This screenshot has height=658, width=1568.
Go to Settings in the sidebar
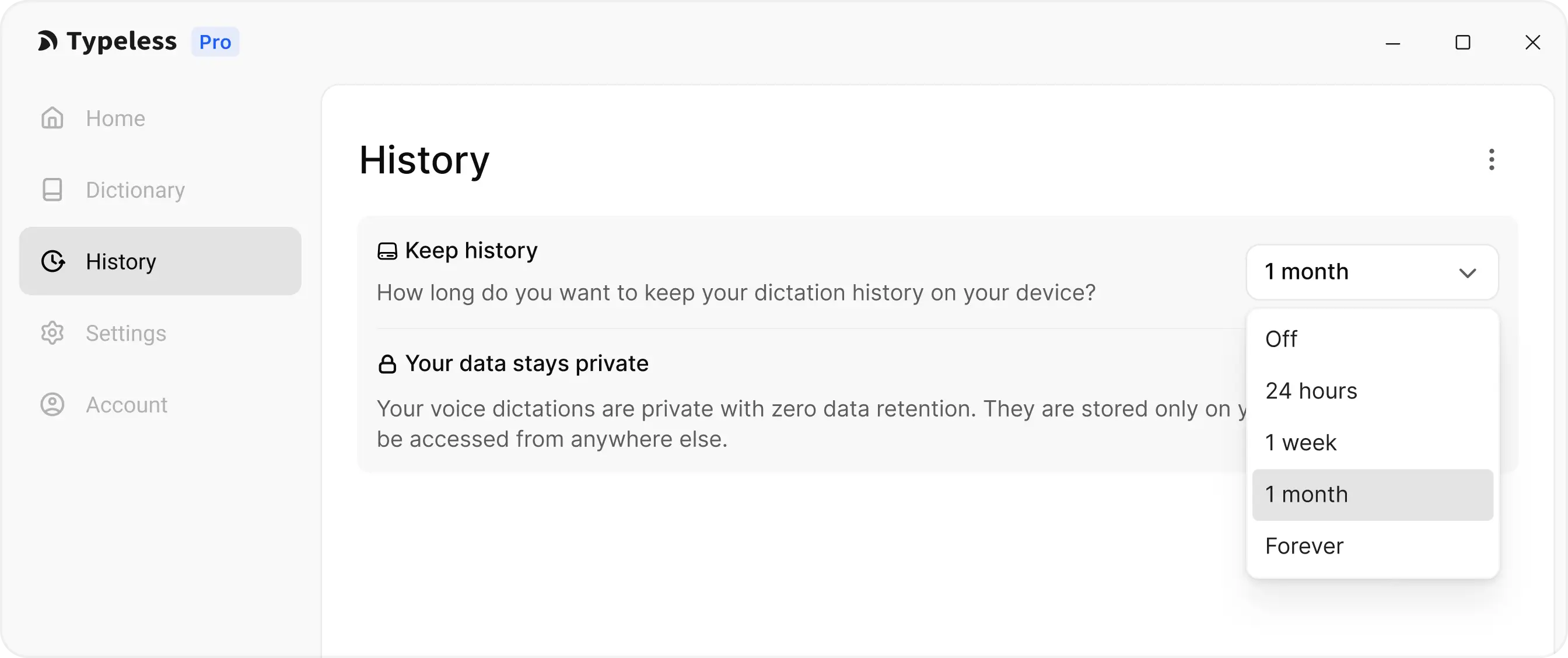[126, 333]
